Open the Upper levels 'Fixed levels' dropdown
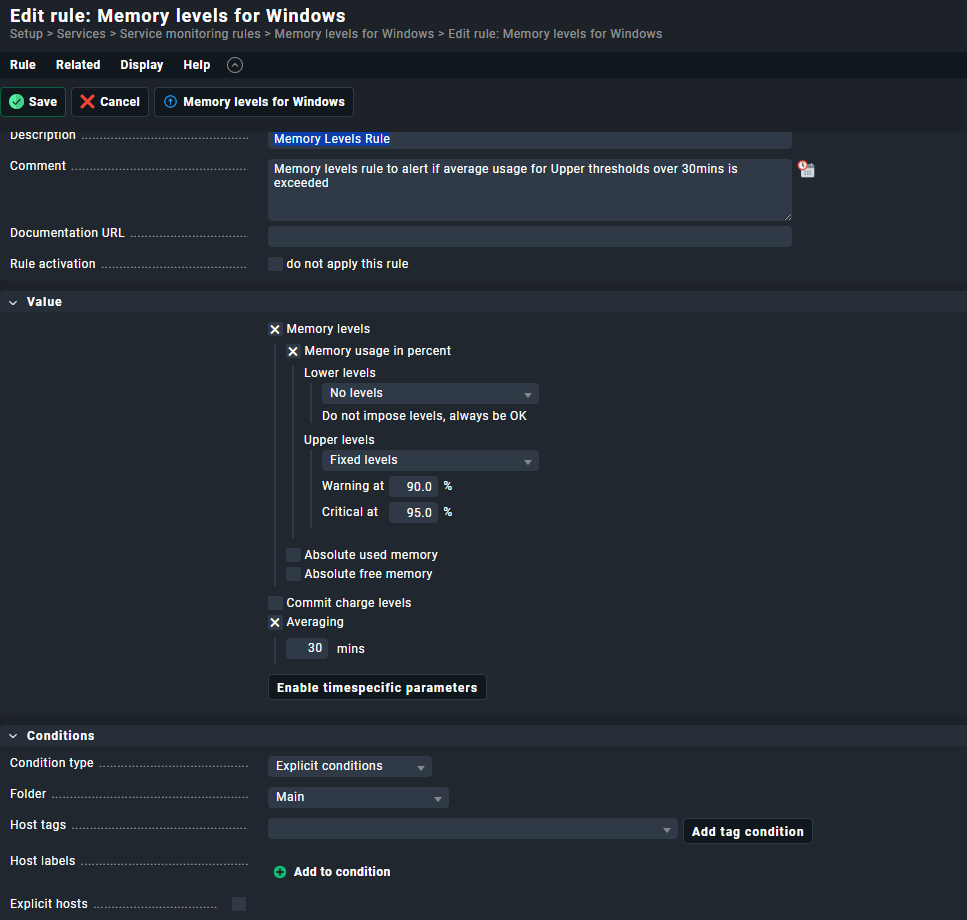 click(430, 460)
